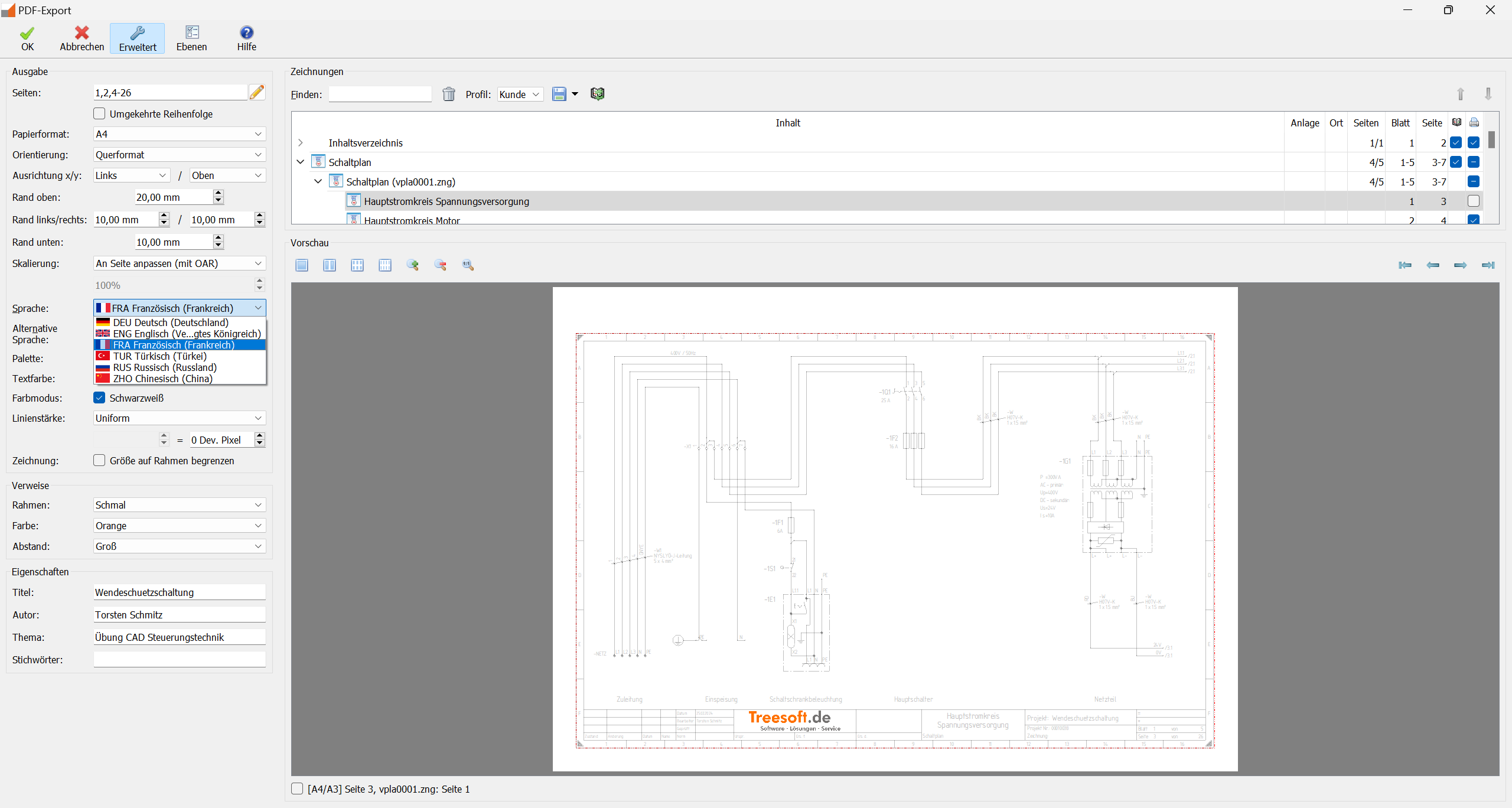
Task: Check Größe auf Rahmen begrenzen
Action: tap(99, 460)
